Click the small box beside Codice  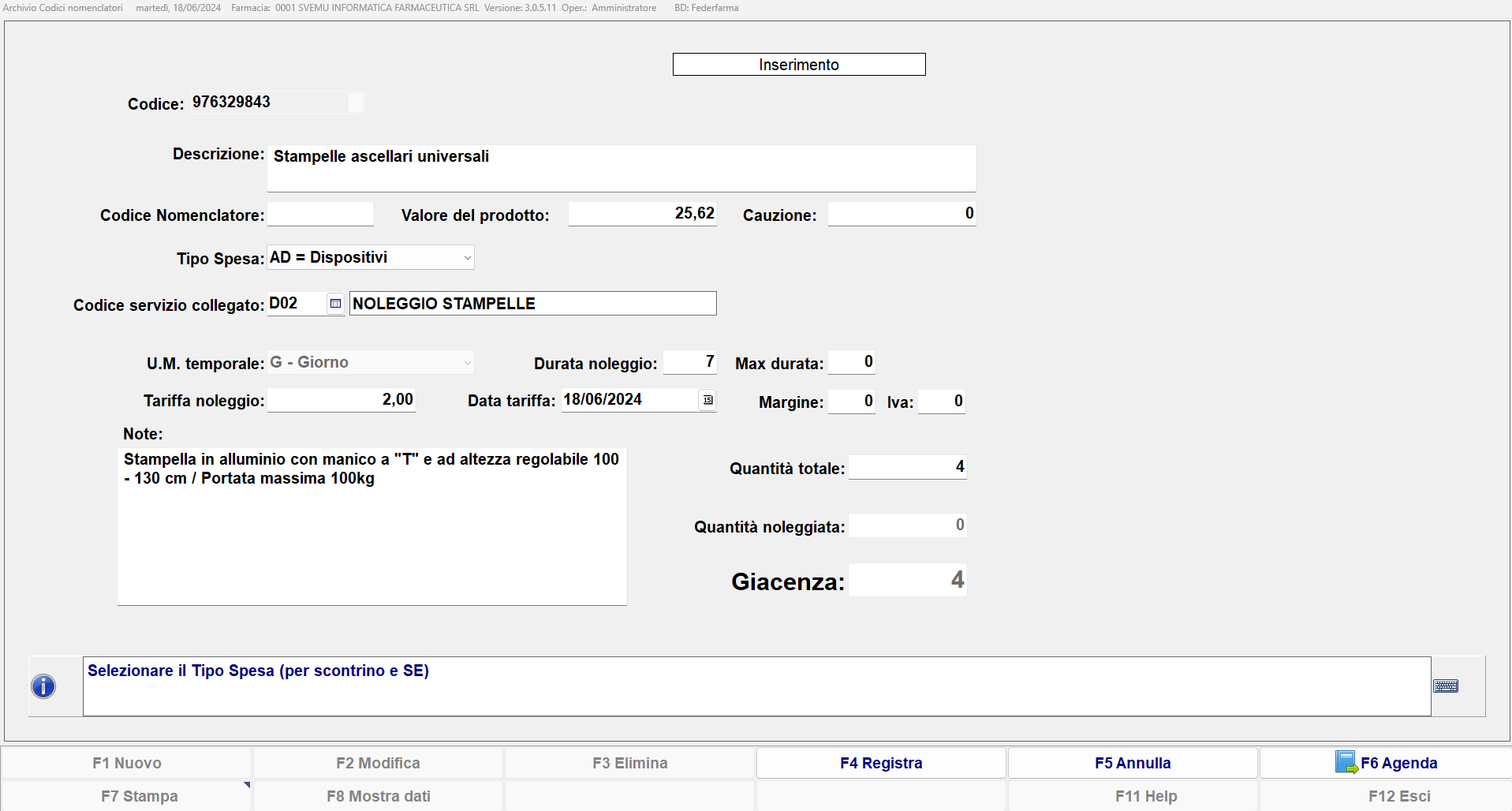click(357, 103)
